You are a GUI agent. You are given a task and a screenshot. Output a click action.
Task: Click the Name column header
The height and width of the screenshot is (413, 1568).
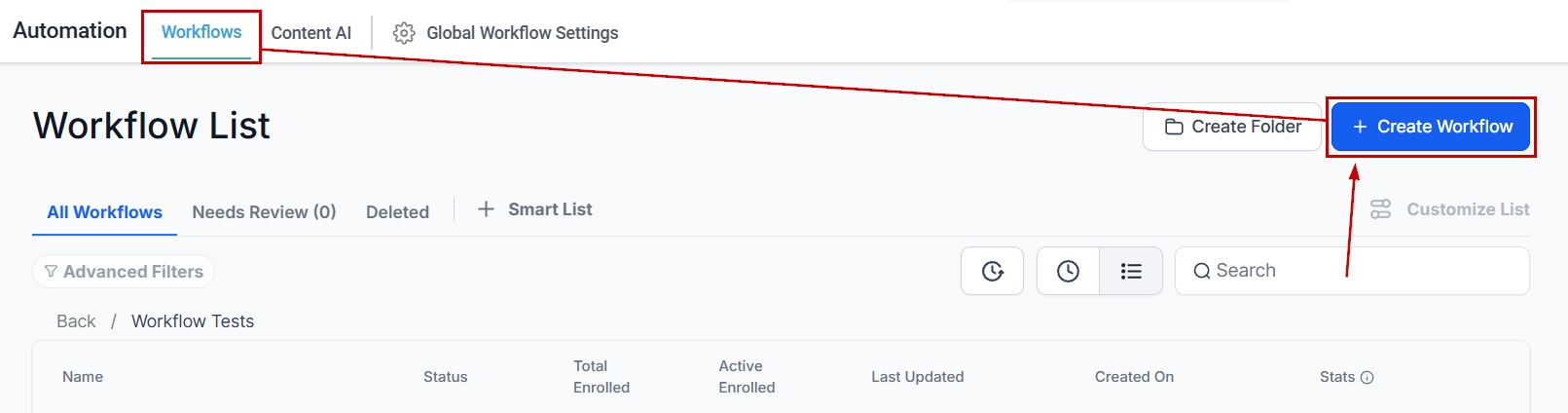click(x=83, y=377)
